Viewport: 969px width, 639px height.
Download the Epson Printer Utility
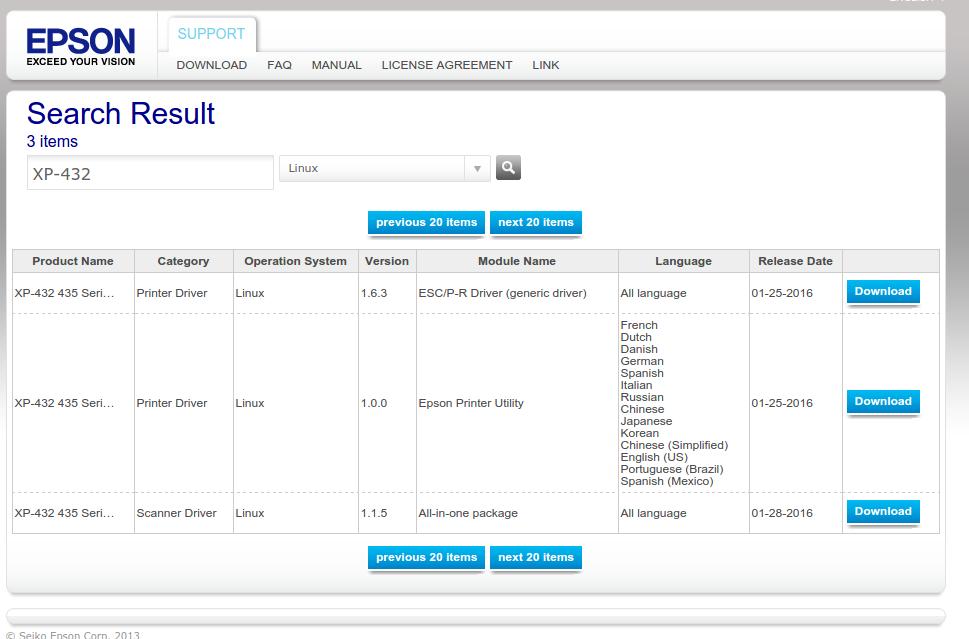point(883,402)
